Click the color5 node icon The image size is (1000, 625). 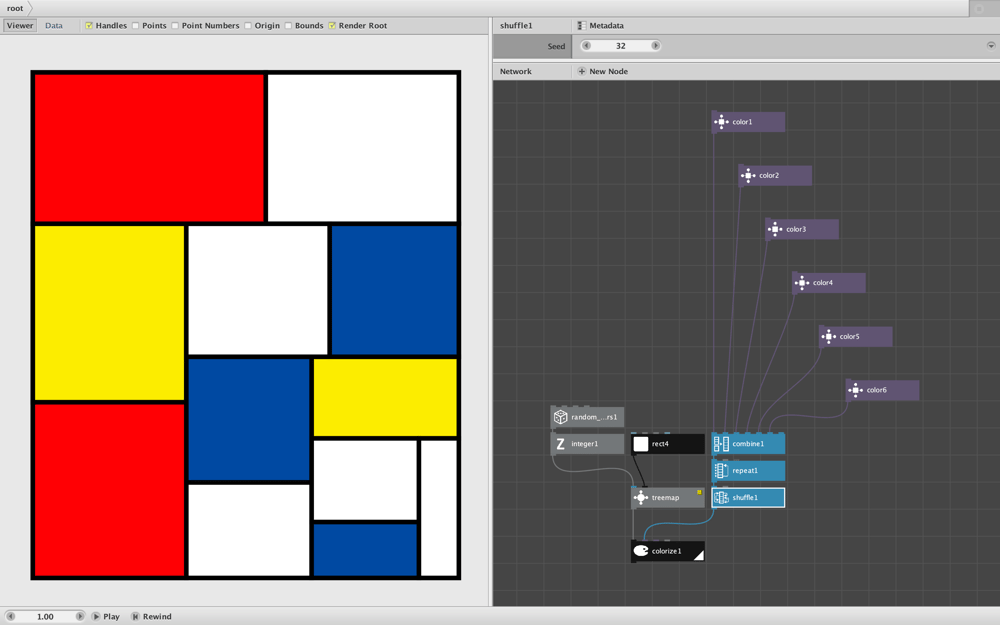pos(828,336)
